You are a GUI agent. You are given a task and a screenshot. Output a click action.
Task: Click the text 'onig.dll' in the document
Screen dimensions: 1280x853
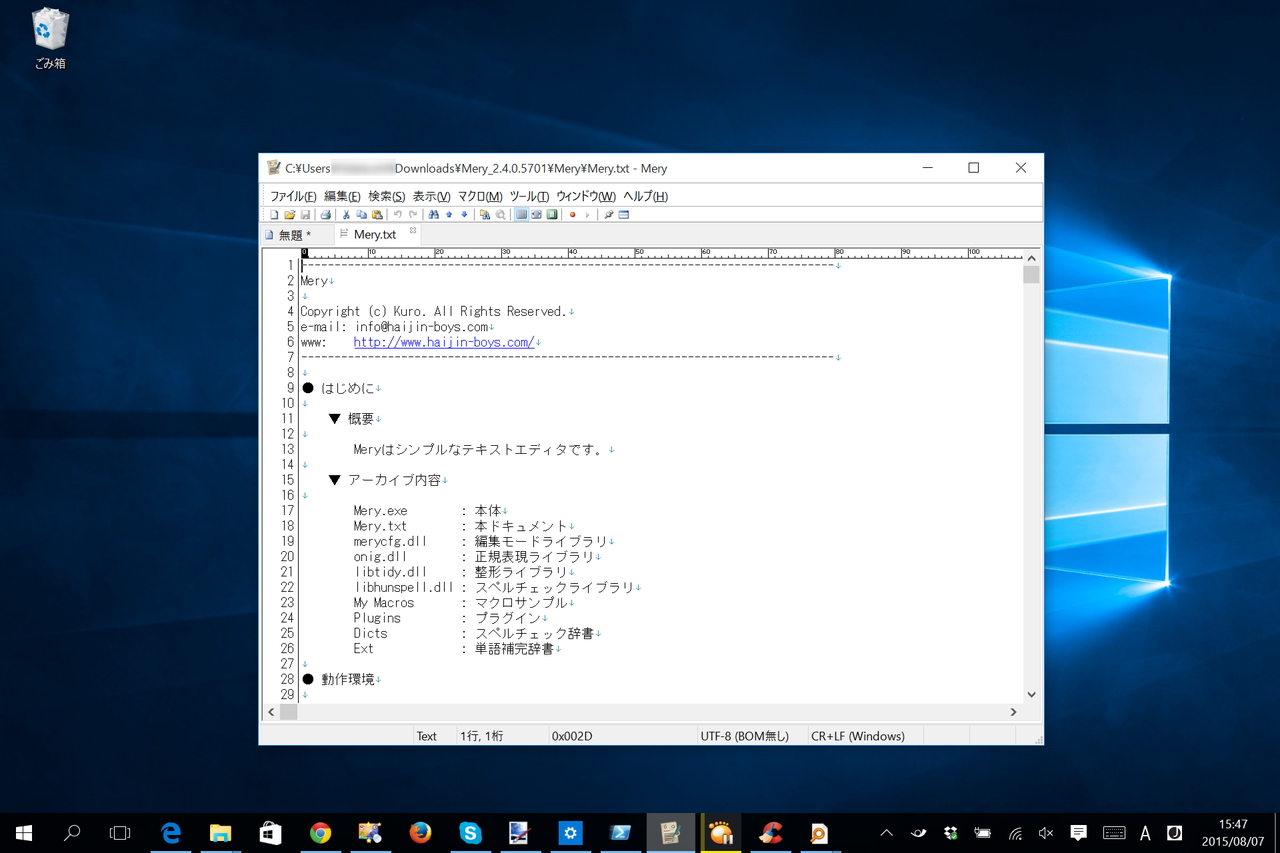pos(380,557)
